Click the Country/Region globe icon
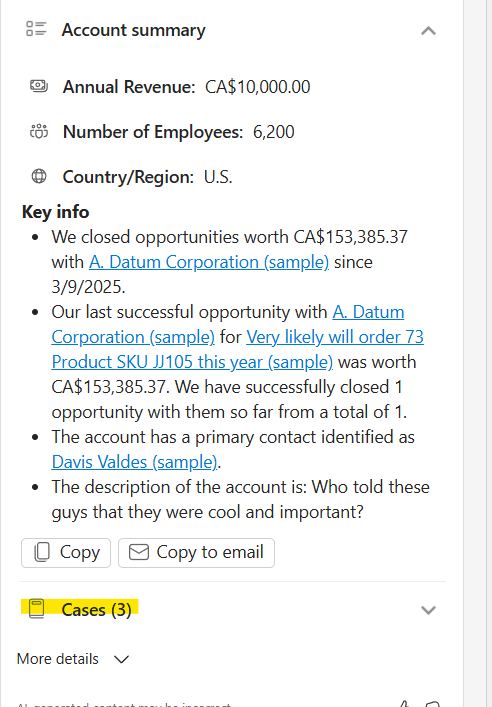 tap(39, 176)
